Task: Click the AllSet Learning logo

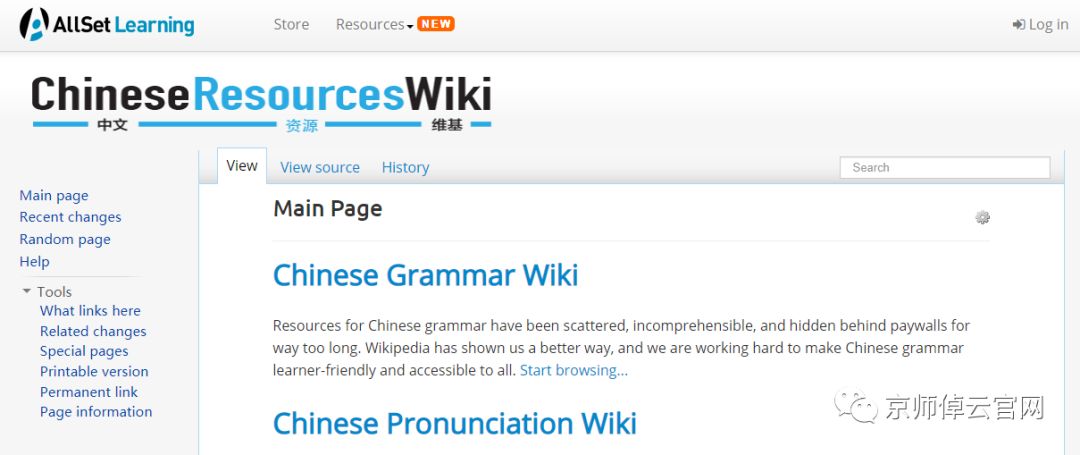Action: coord(107,24)
